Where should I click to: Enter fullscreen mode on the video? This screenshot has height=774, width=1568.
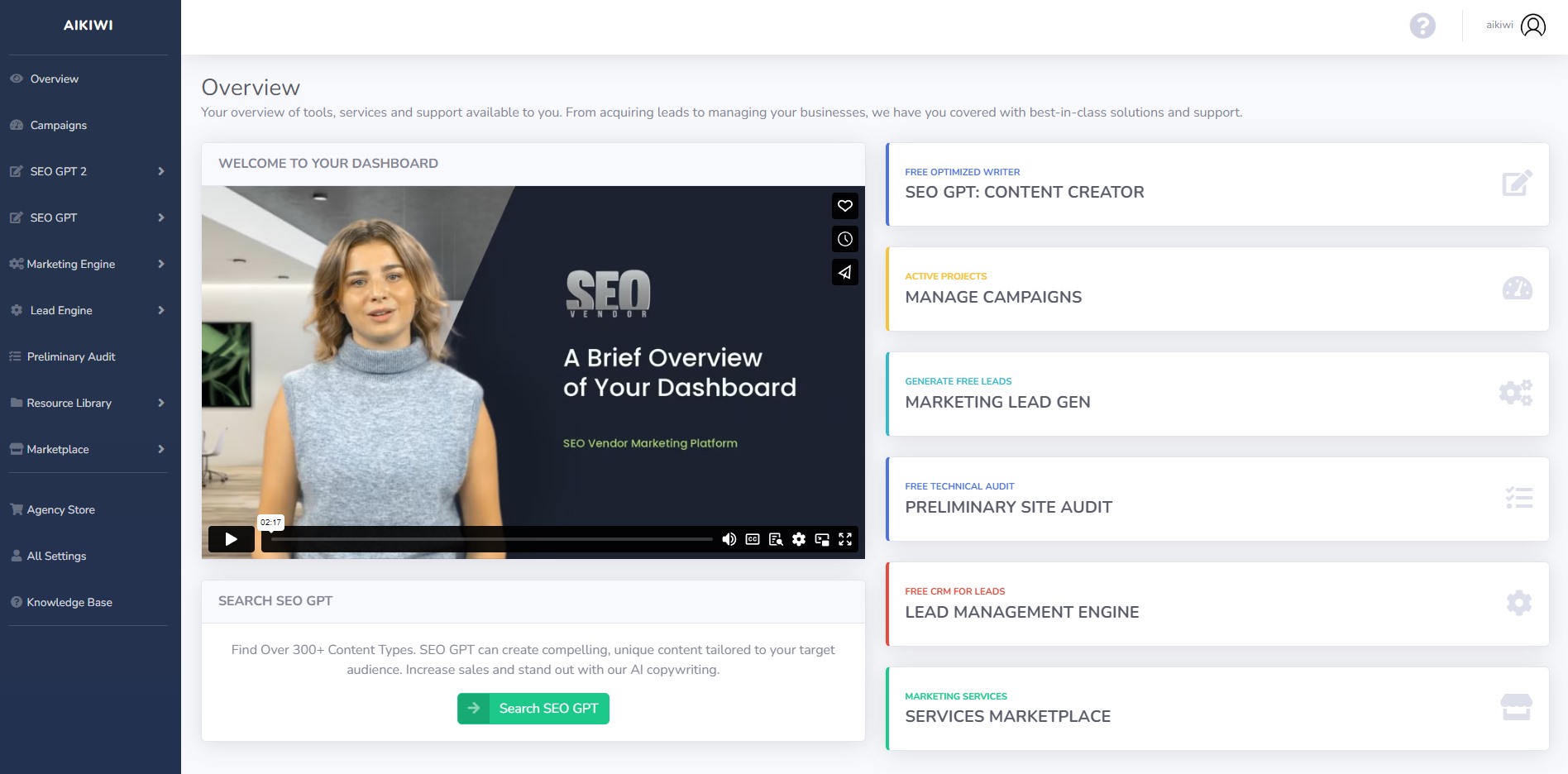click(x=845, y=539)
